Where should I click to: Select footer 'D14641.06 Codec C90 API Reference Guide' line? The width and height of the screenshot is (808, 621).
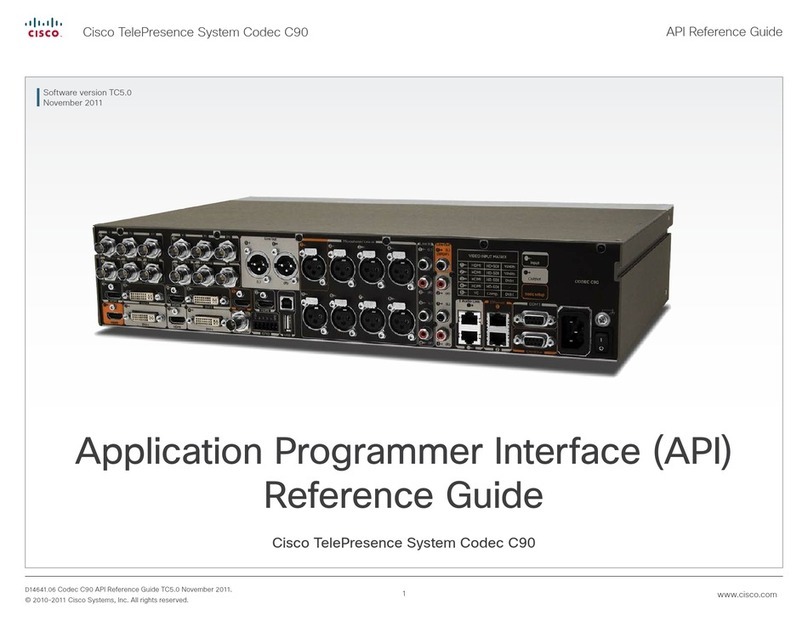pyautogui.click(x=128, y=589)
